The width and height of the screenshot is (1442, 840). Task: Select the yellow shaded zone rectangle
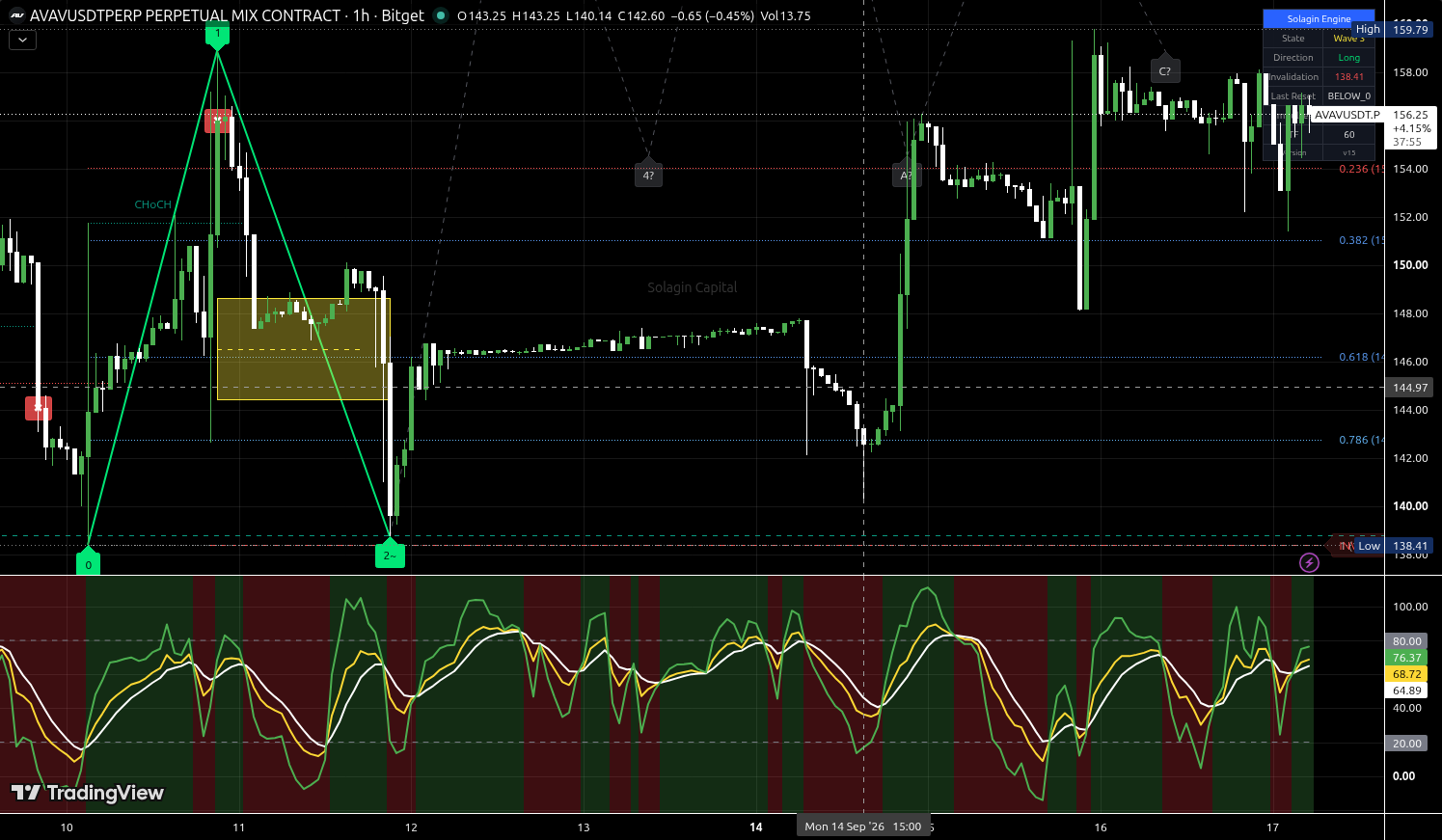[x=303, y=349]
